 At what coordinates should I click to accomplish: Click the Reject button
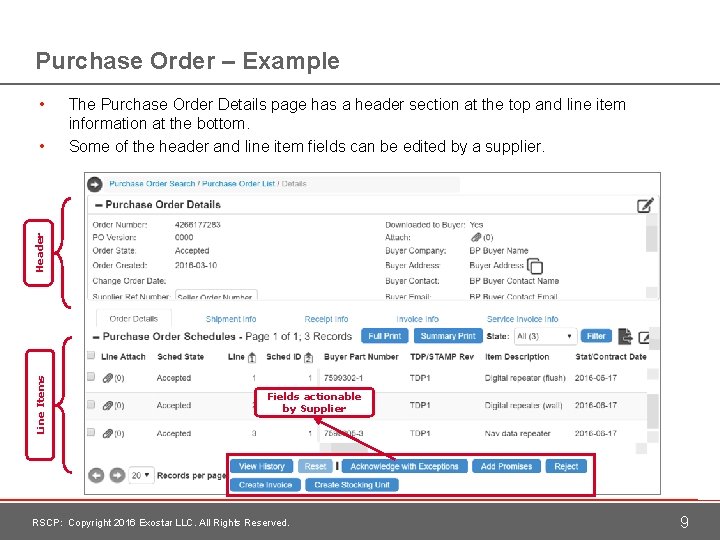coord(566,467)
